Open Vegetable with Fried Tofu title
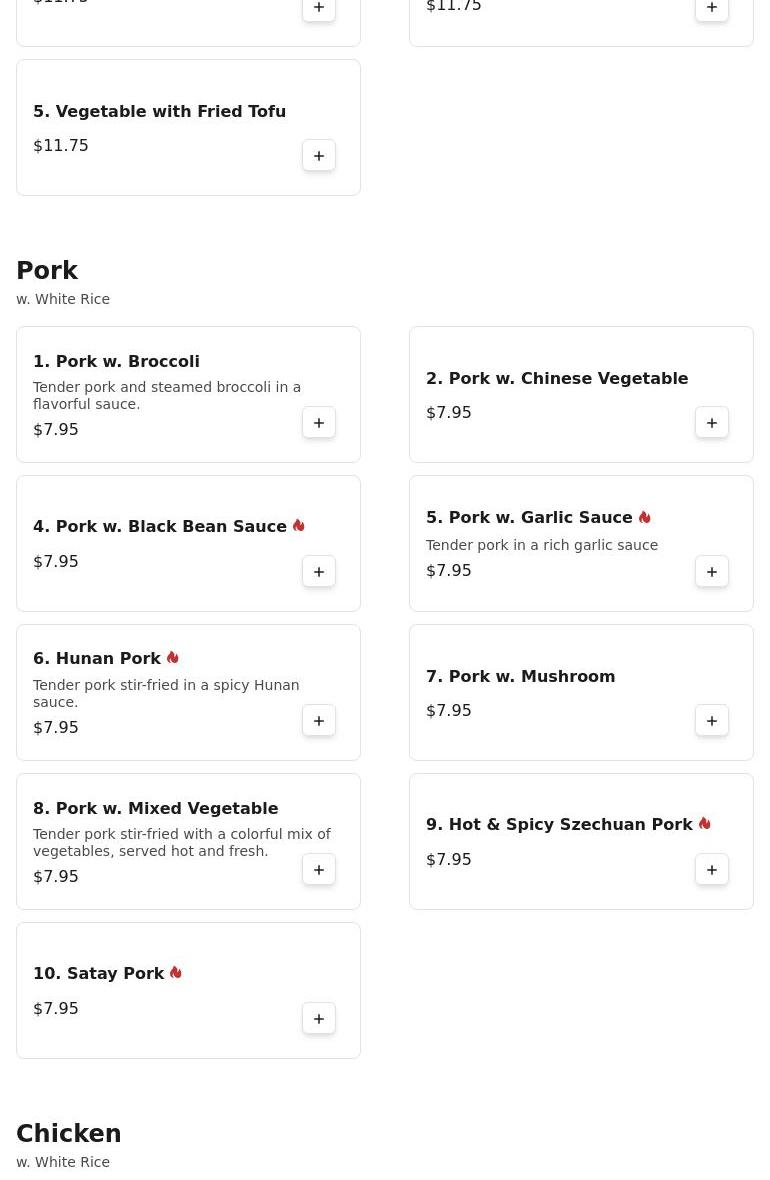The width and height of the screenshot is (770, 1180). (159, 112)
